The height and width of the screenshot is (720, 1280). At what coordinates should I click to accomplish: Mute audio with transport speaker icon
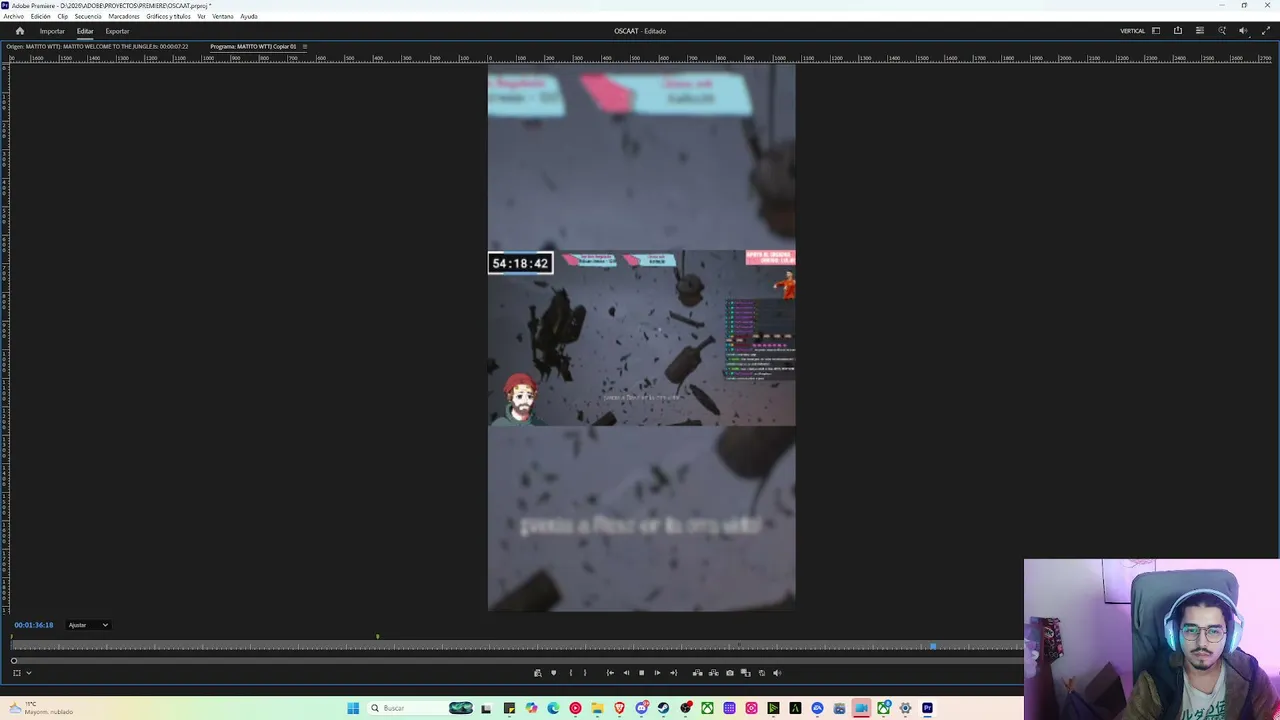click(x=777, y=673)
